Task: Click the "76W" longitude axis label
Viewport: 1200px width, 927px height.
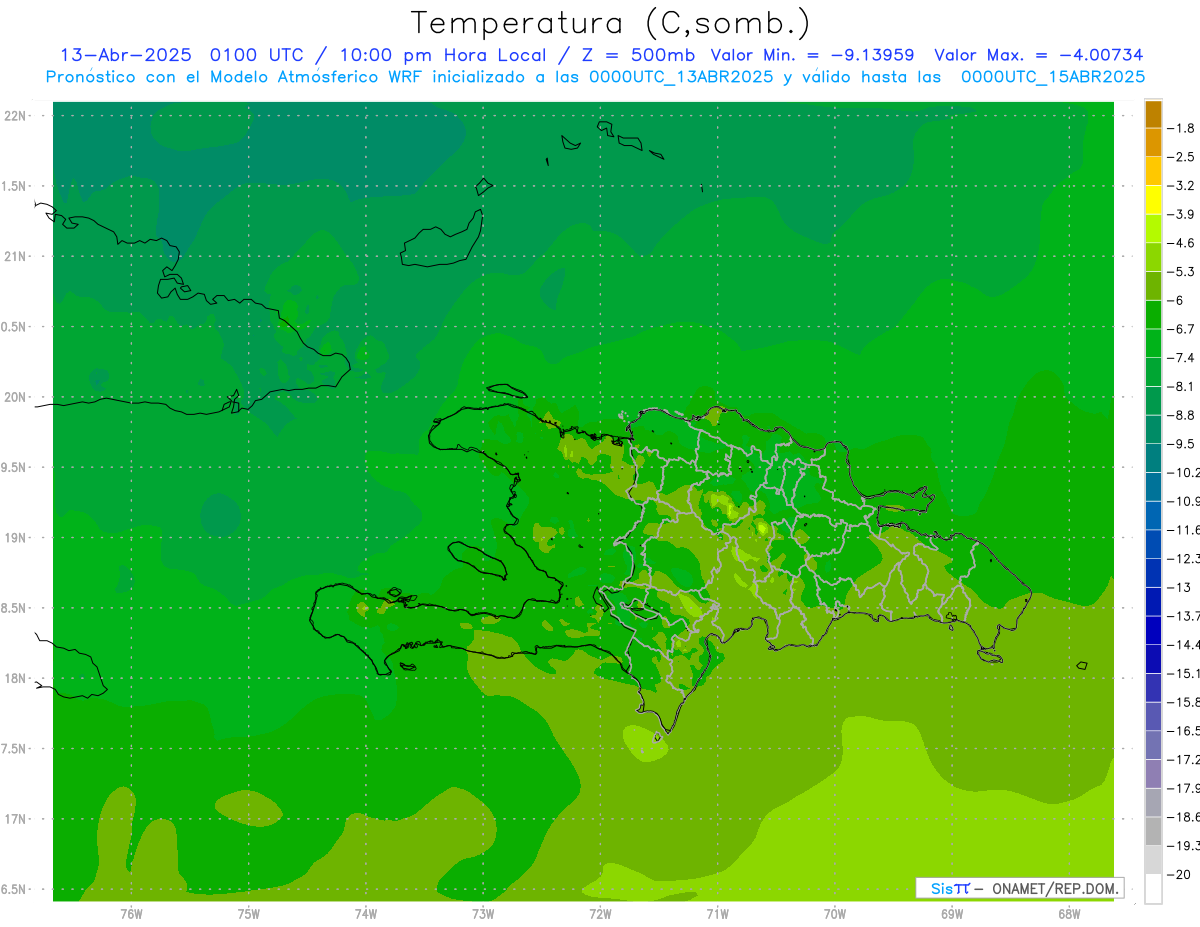Action: 131,913
